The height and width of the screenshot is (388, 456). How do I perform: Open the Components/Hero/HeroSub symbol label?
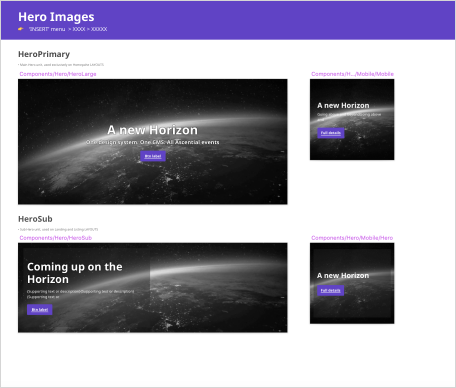(x=56, y=238)
